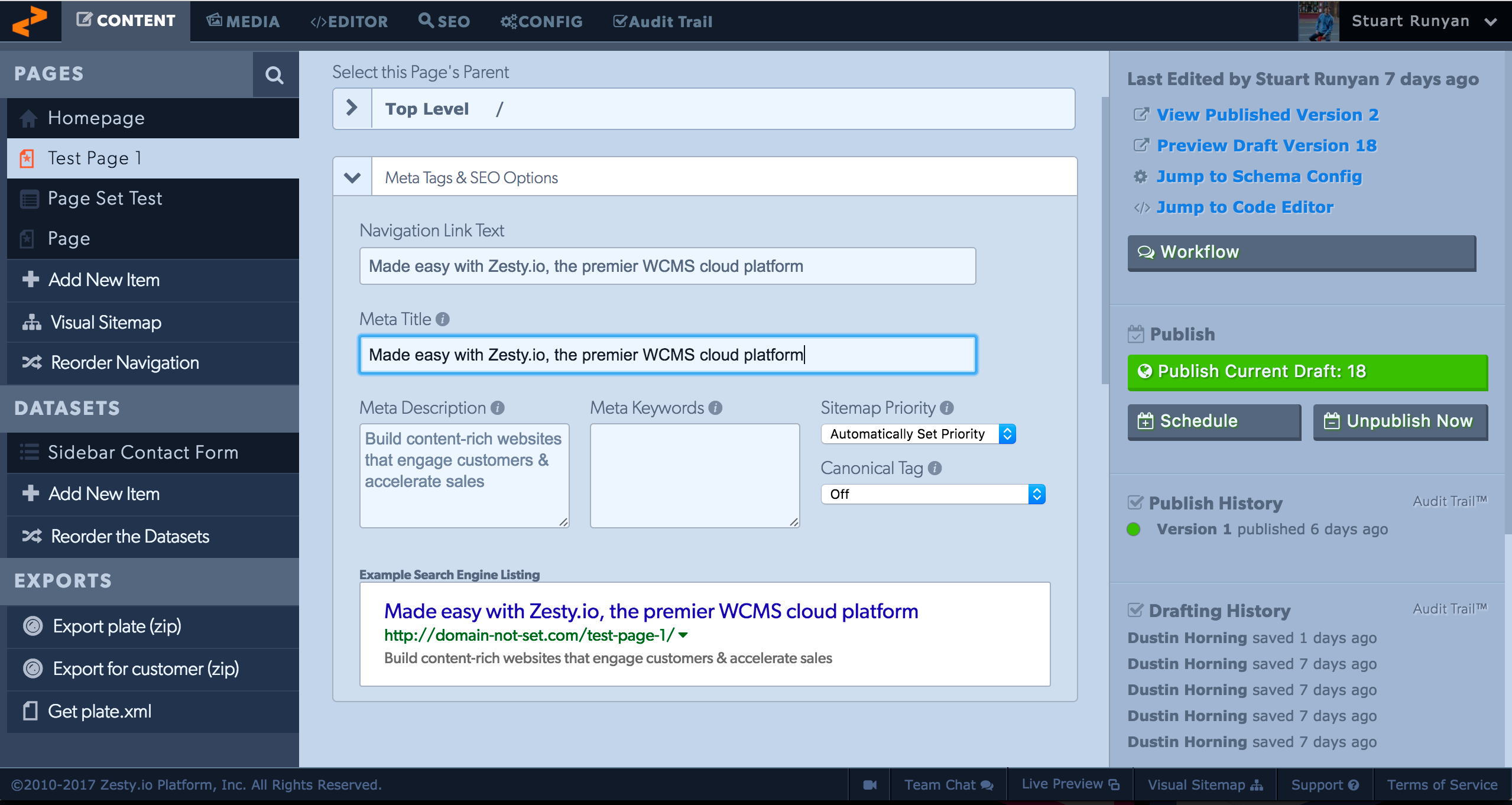The width and height of the screenshot is (1512, 805).
Task: Click the video camera icon in footer
Action: pyautogui.click(x=870, y=785)
